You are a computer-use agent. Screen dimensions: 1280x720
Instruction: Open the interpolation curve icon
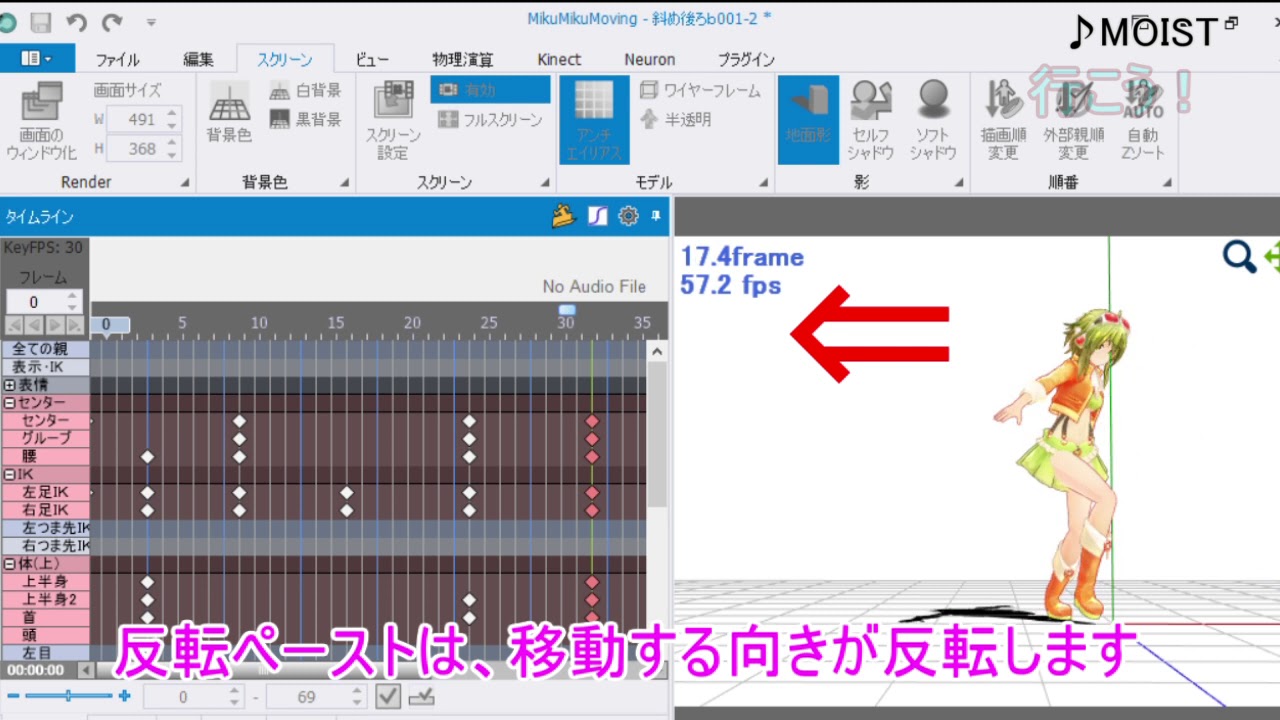[597, 216]
